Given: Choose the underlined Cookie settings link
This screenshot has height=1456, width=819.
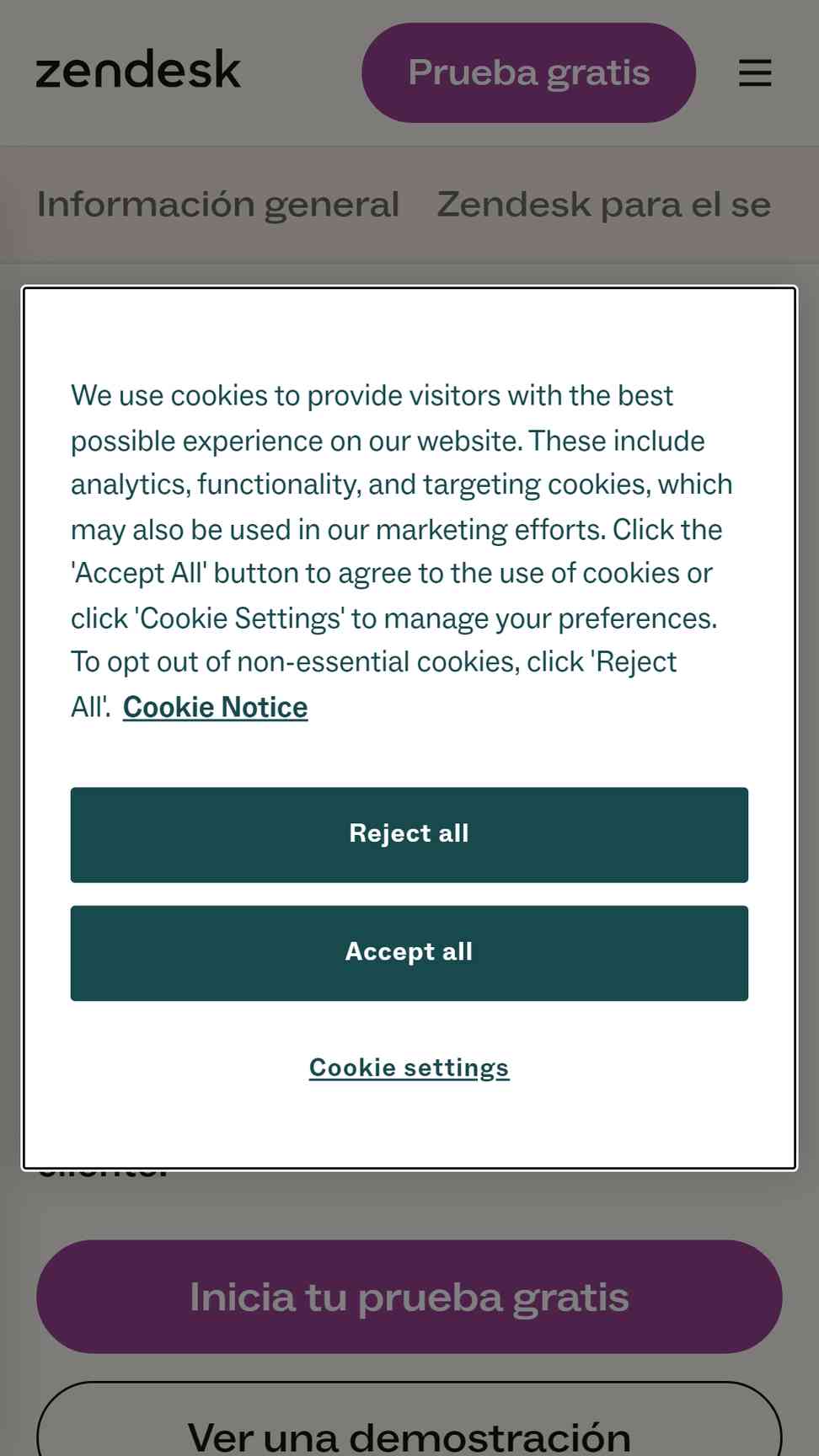Looking at the screenshot, I should (x=409, y=1068).
